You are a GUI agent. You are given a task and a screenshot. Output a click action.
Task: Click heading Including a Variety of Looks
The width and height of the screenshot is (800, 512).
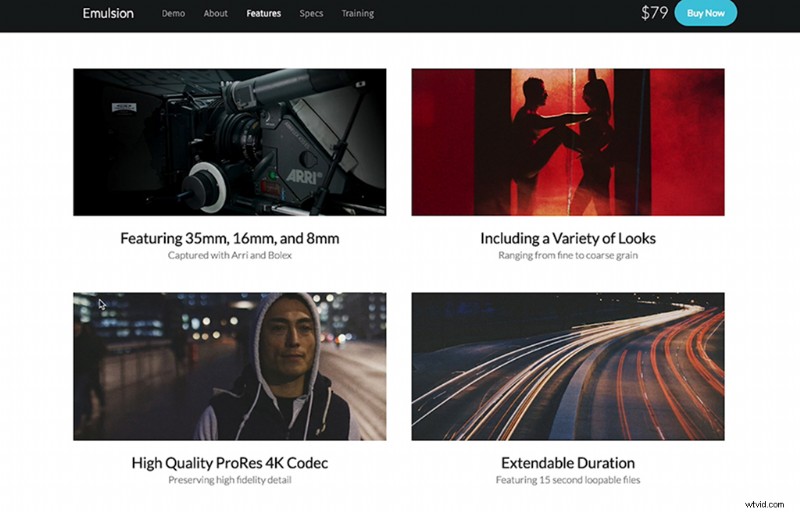568,238
